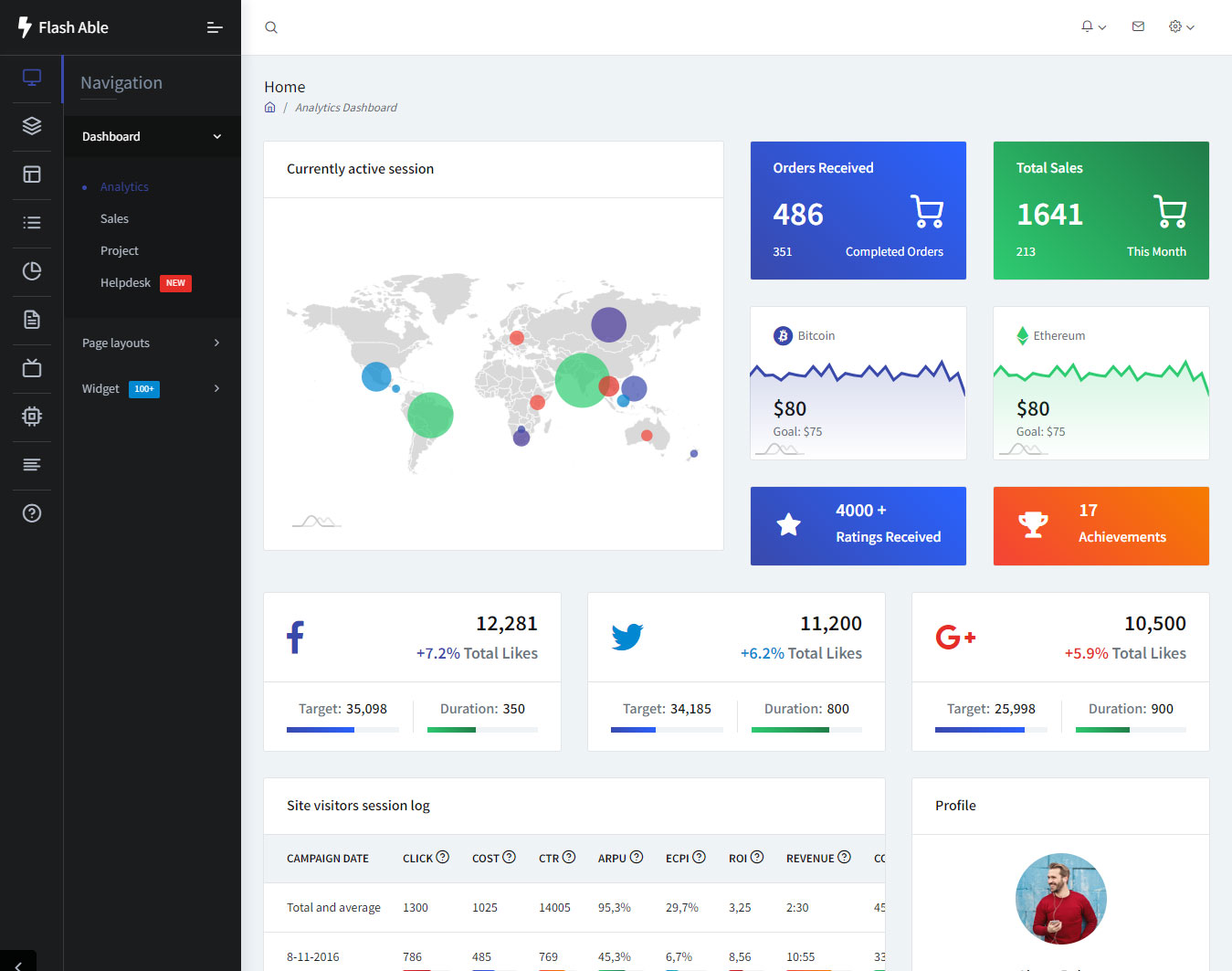Click the Facebook Target progress bar
Screen dimensions: 1232x971
342,730
